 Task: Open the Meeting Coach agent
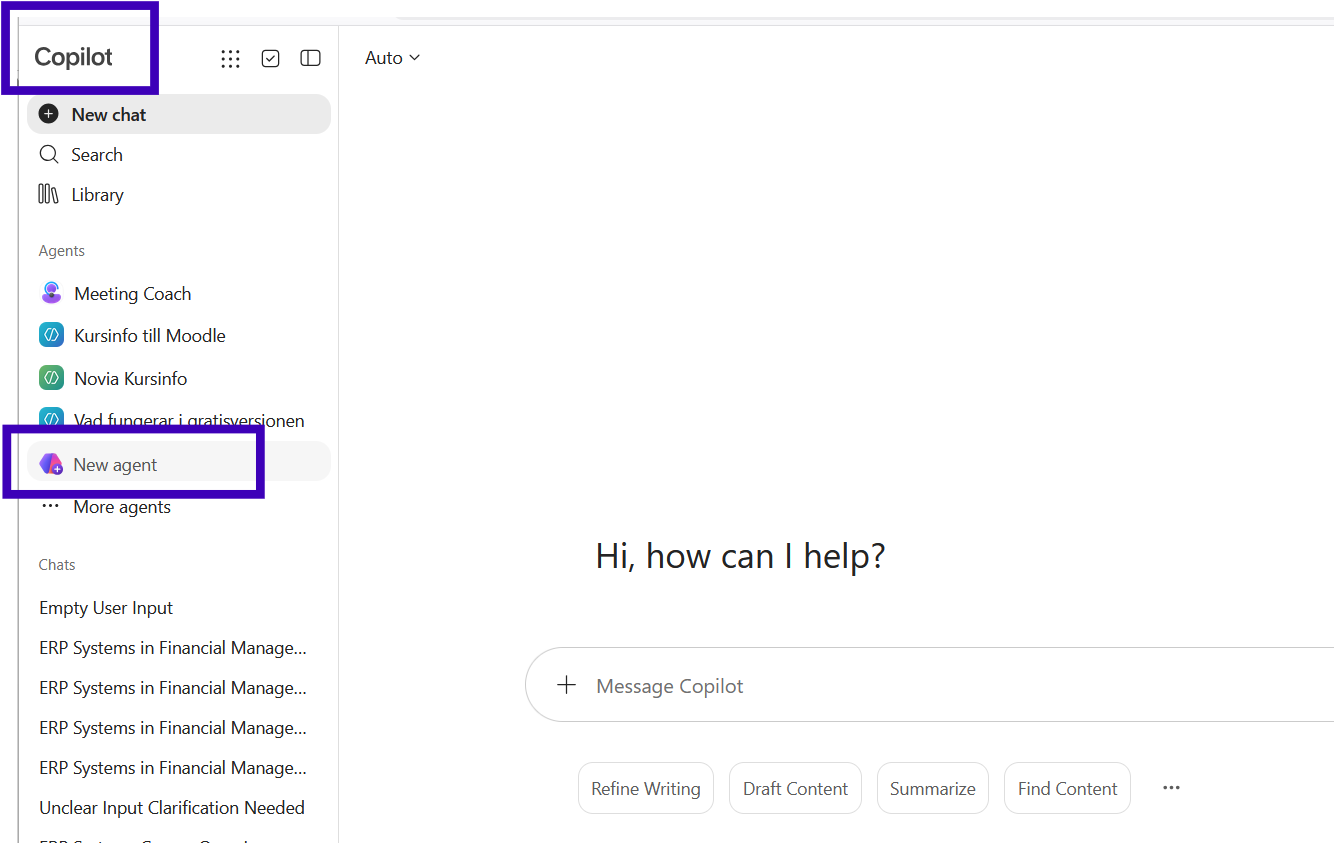click(179, 294)
